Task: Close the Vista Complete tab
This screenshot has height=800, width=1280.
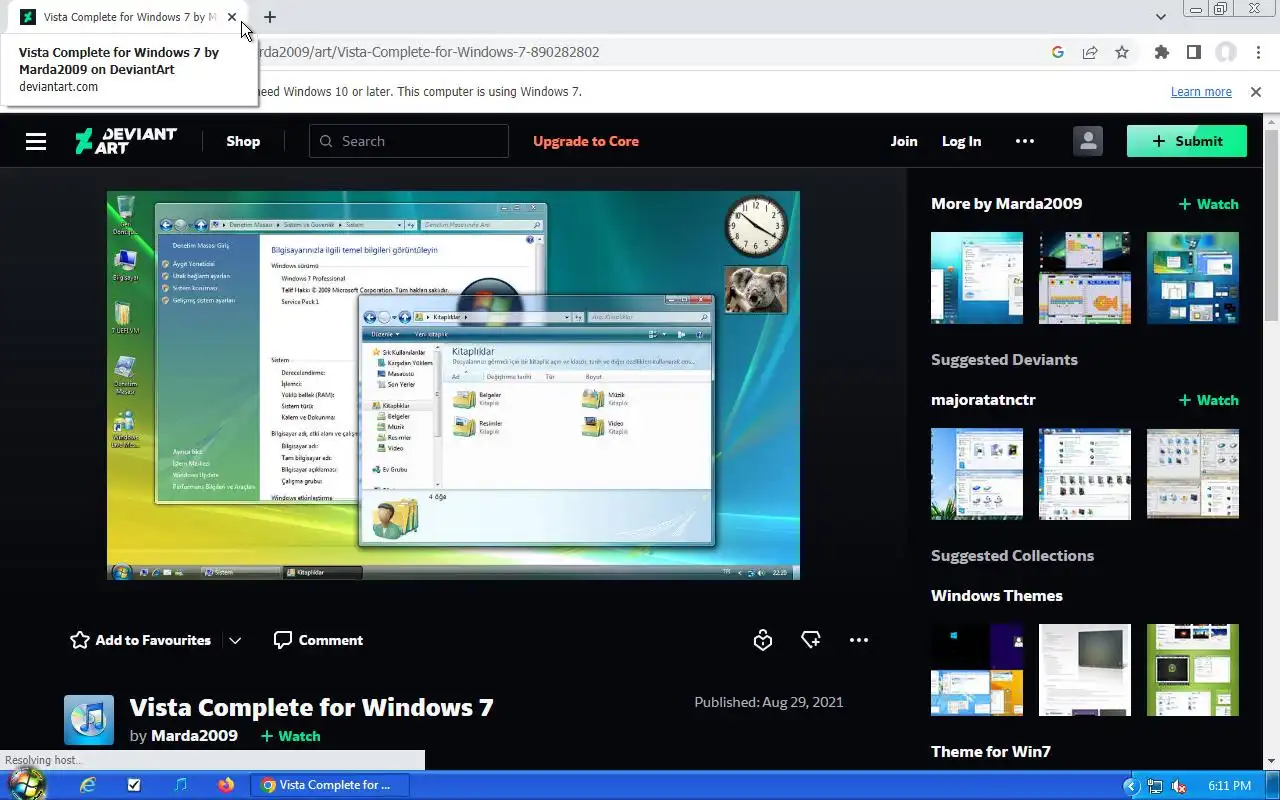Action: [x=232, y=17]
